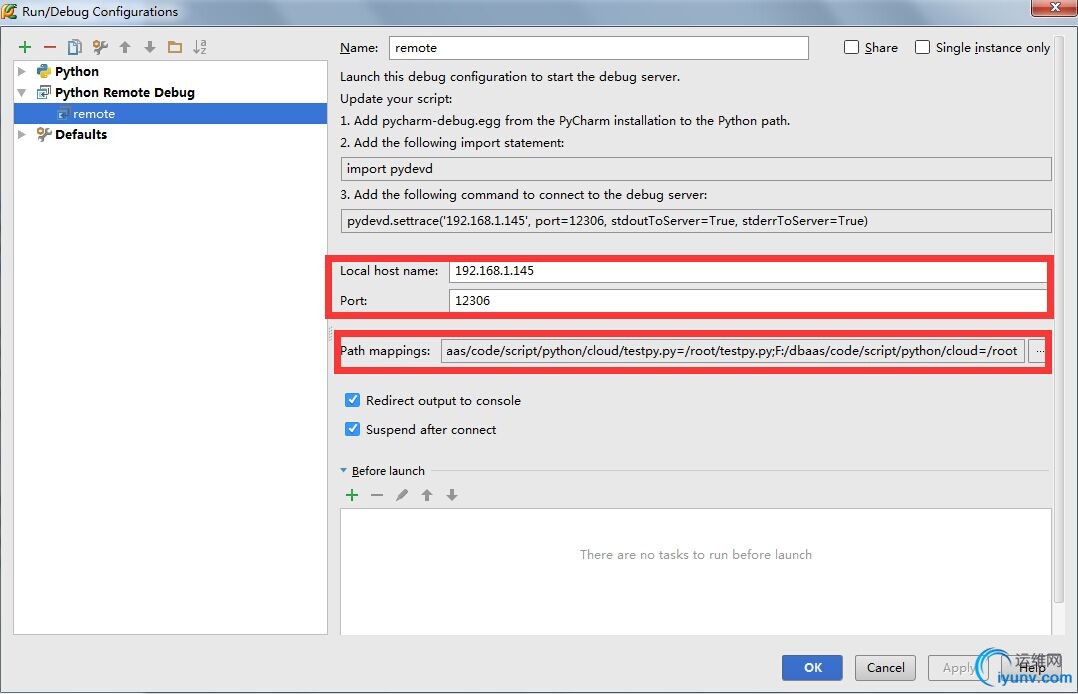Click the Local host name field

[x=748, y=270]
